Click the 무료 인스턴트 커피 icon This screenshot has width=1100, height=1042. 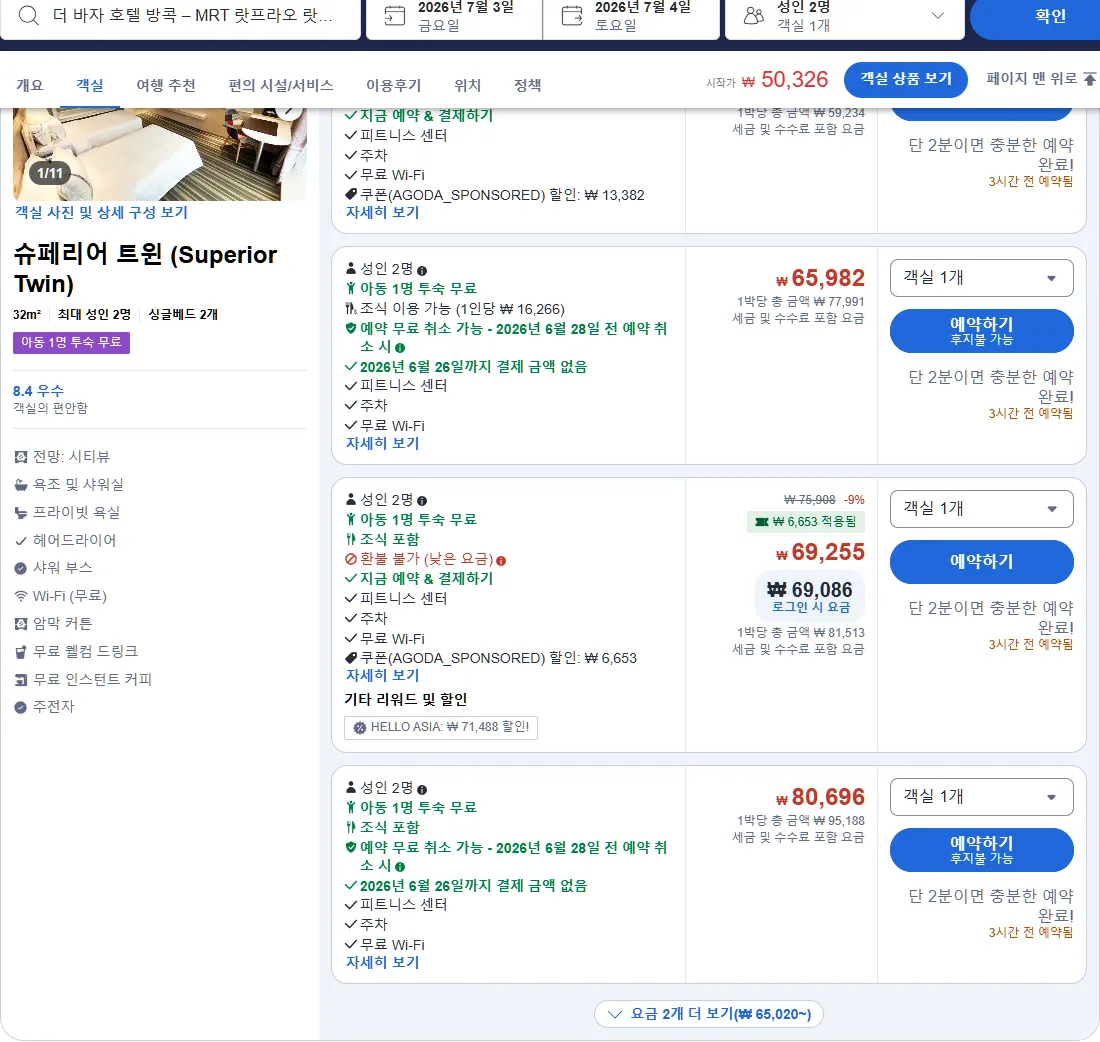(21, 680)
